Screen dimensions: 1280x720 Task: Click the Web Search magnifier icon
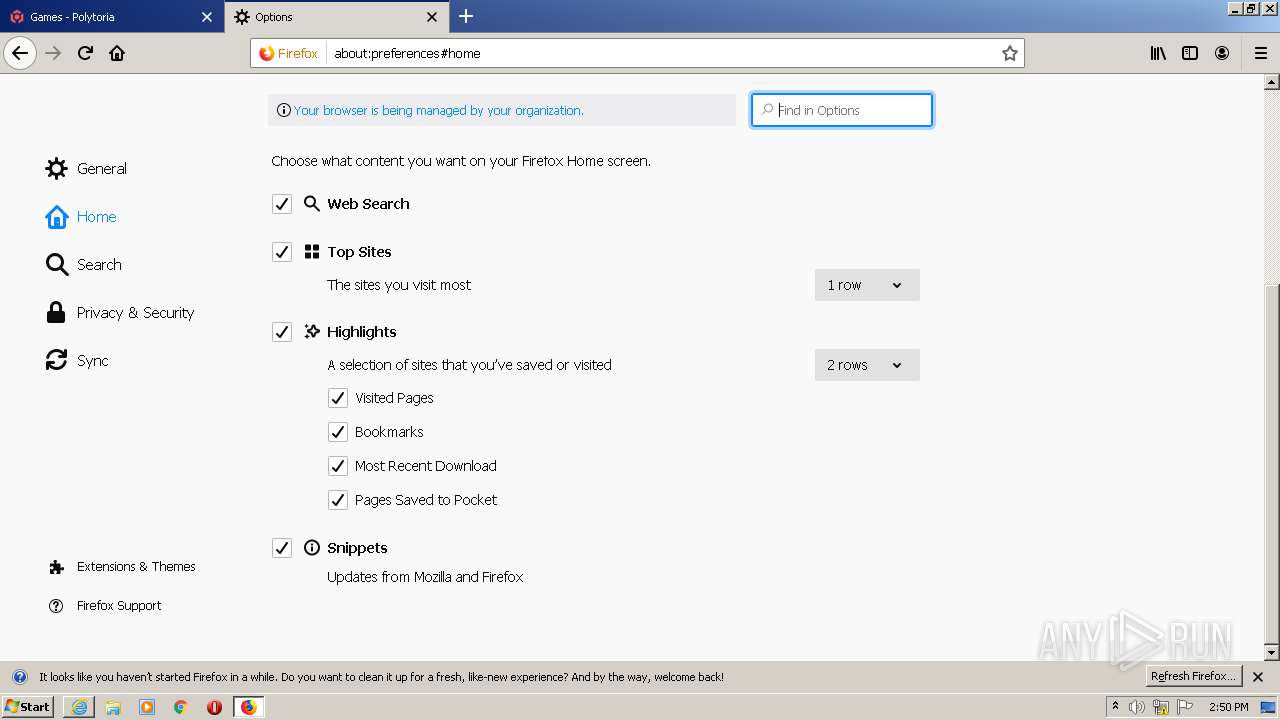(x=312, y=204)
